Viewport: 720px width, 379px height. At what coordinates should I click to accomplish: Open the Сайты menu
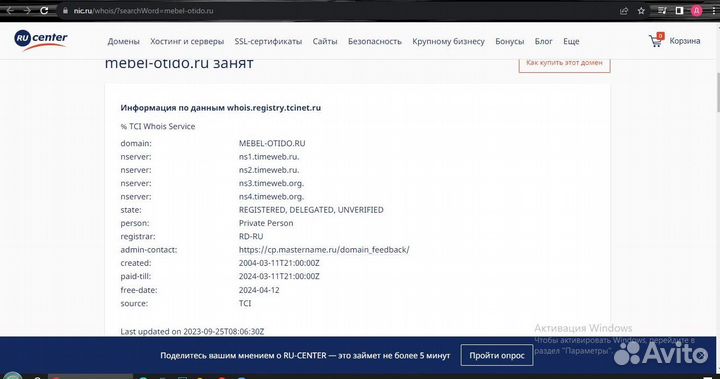[325, 41]
